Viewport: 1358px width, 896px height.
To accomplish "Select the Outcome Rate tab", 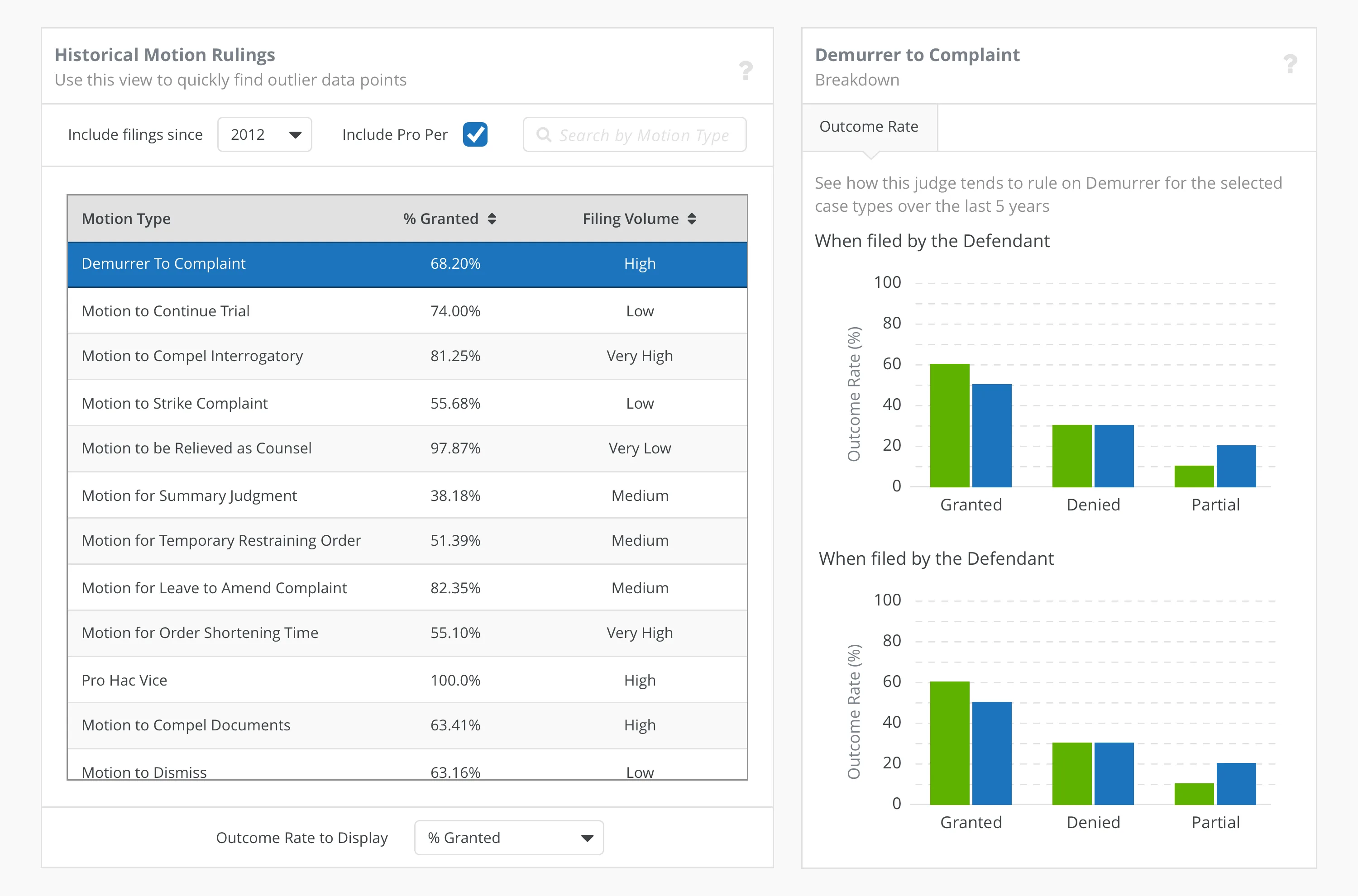I will [869, 127].
